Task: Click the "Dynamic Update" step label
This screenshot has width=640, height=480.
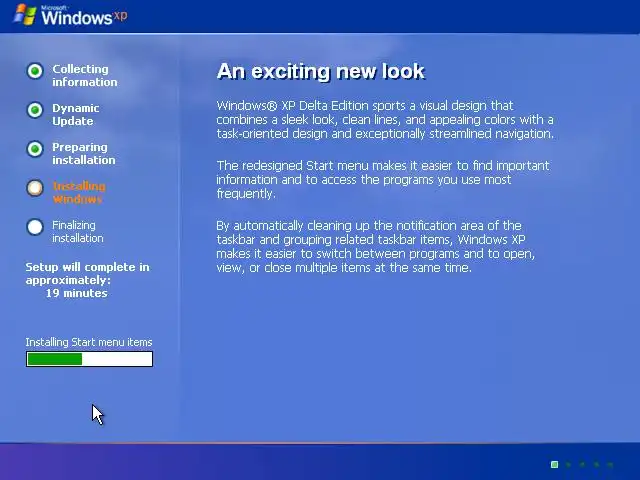Action: coord(76,115)
